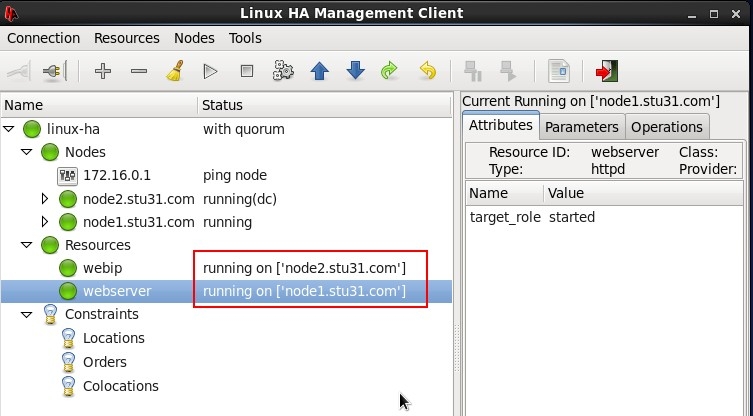Click the yellow undo arrow icon
This screenshot has width=753, height=416.
427,72
